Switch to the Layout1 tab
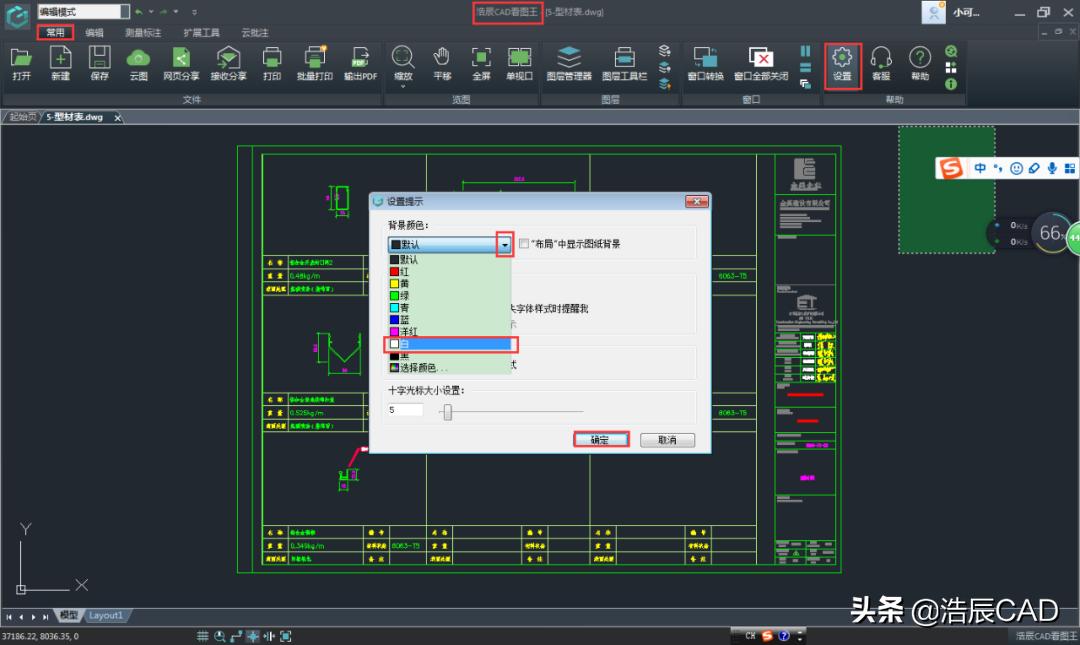This screenshot has height=645, width=1080. coord(105,616)
